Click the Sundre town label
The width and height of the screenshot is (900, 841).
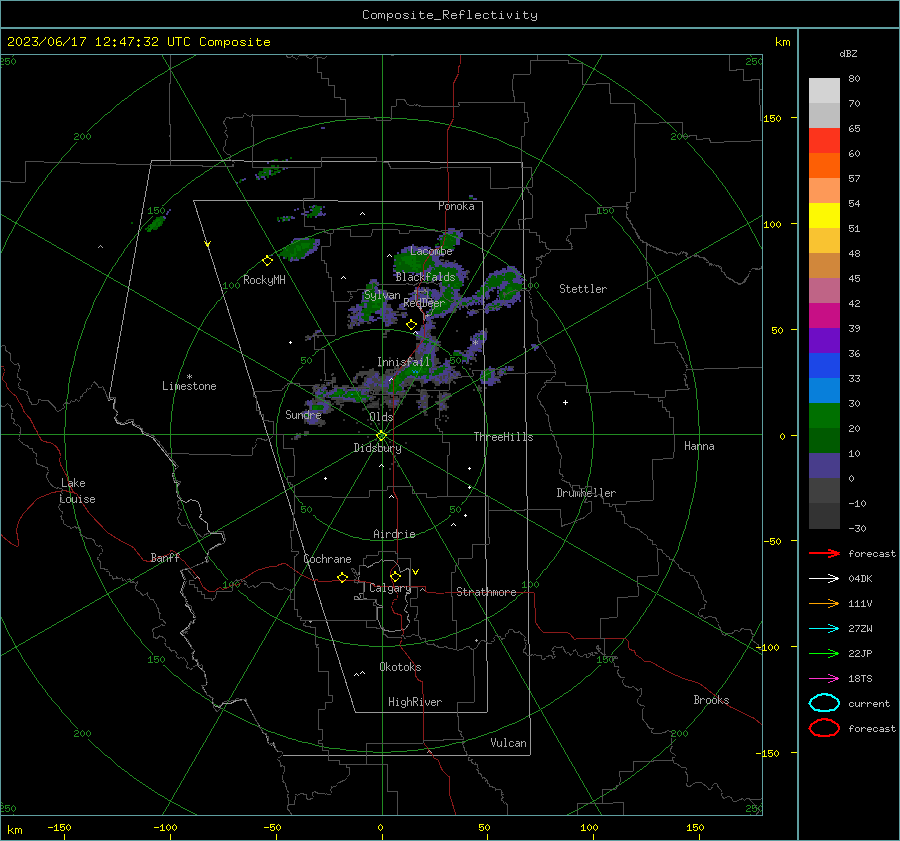[303, 414]
